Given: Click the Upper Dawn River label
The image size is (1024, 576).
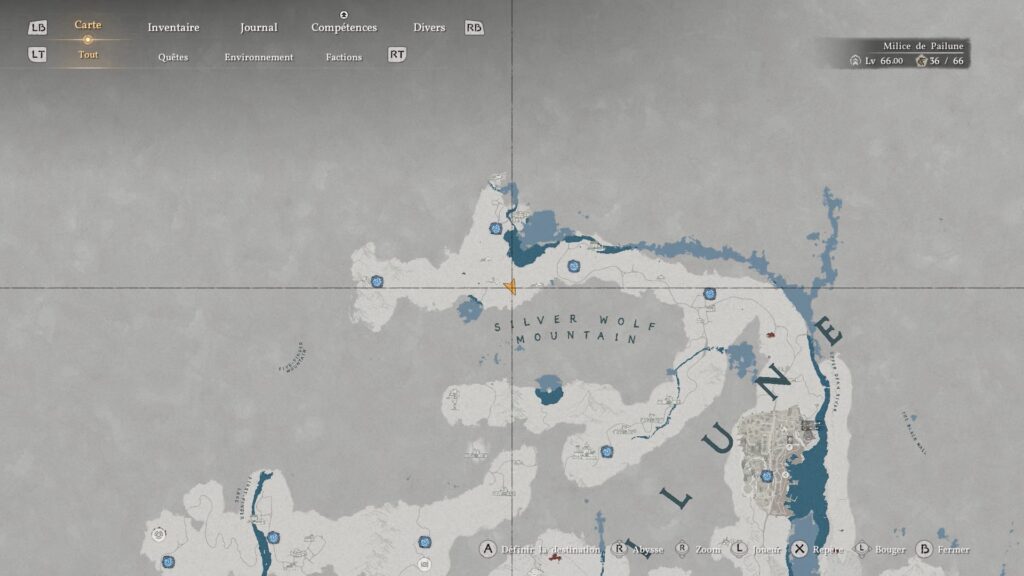Looking at the screenshot, I should (835, 382).
